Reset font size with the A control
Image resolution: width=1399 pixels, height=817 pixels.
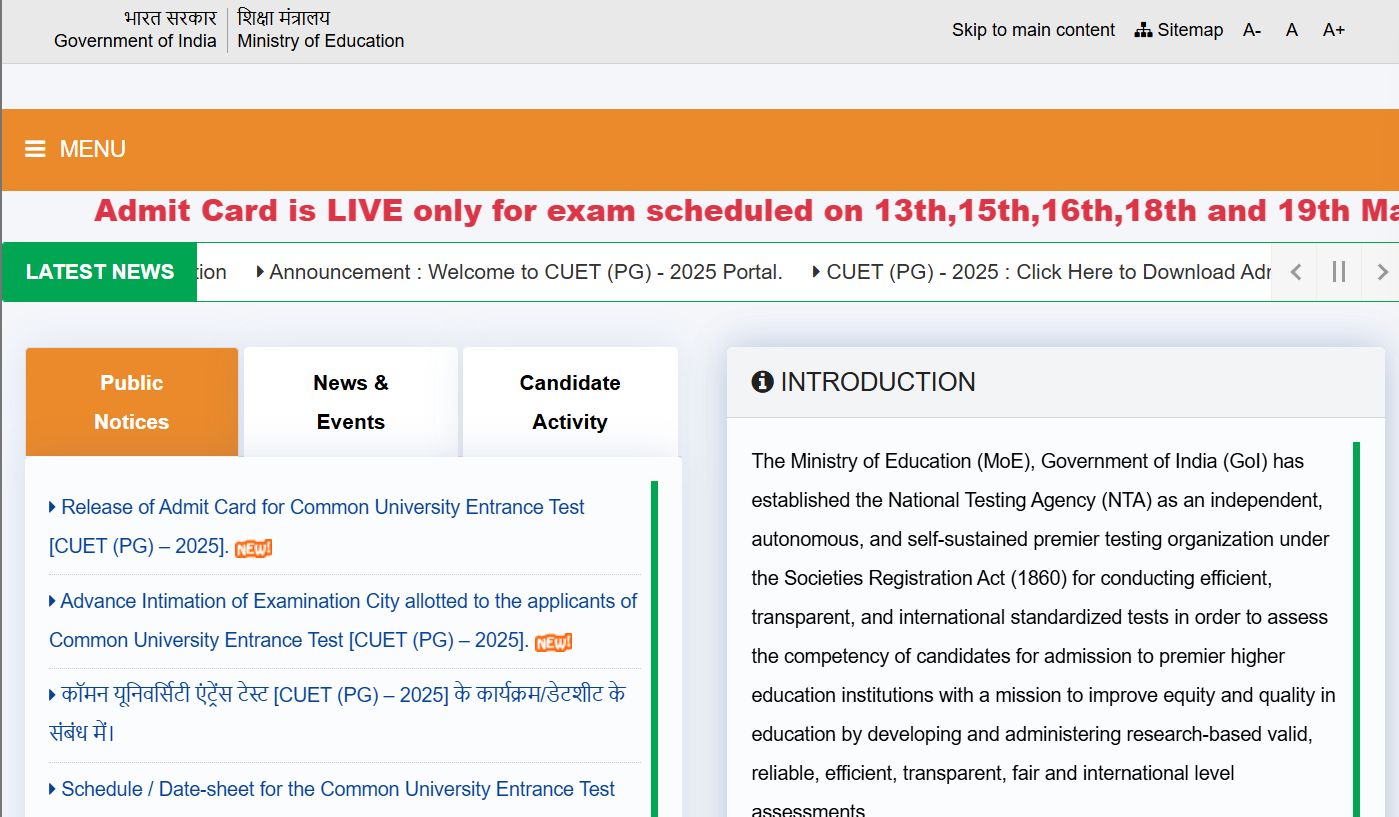(x=1291, y=30)
